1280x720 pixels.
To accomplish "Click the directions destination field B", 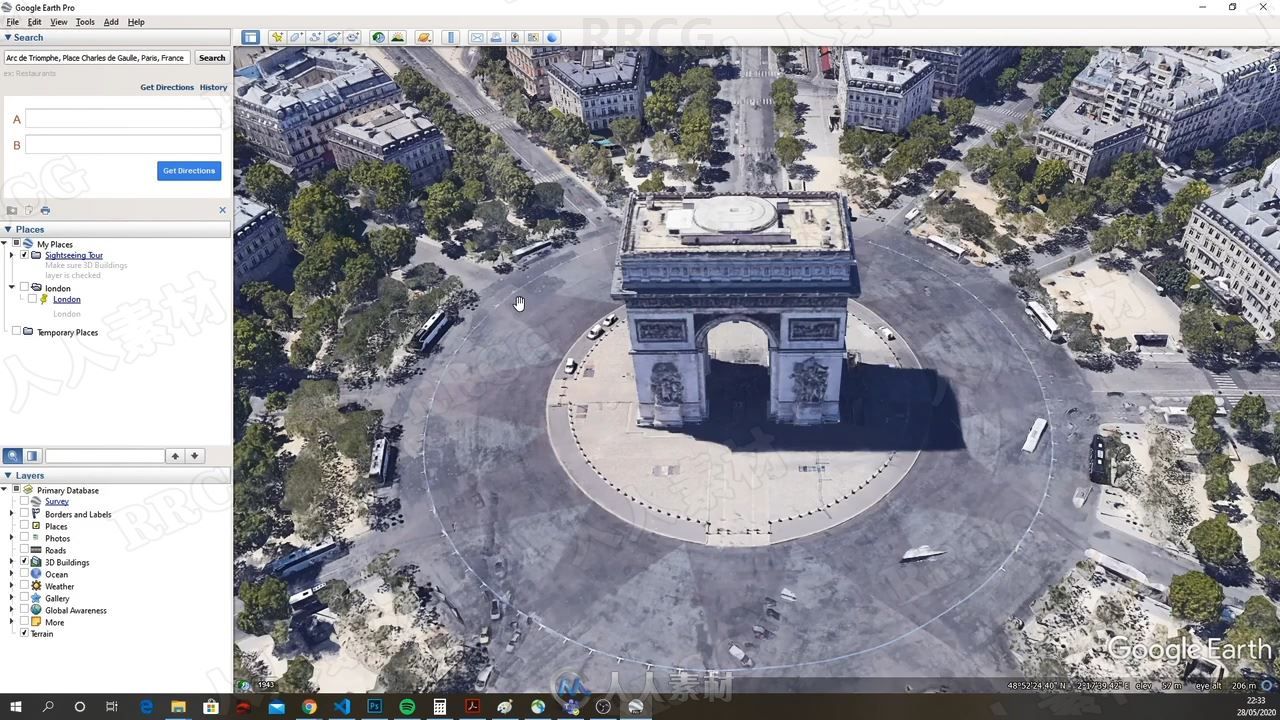I will [x=123, y=145].
